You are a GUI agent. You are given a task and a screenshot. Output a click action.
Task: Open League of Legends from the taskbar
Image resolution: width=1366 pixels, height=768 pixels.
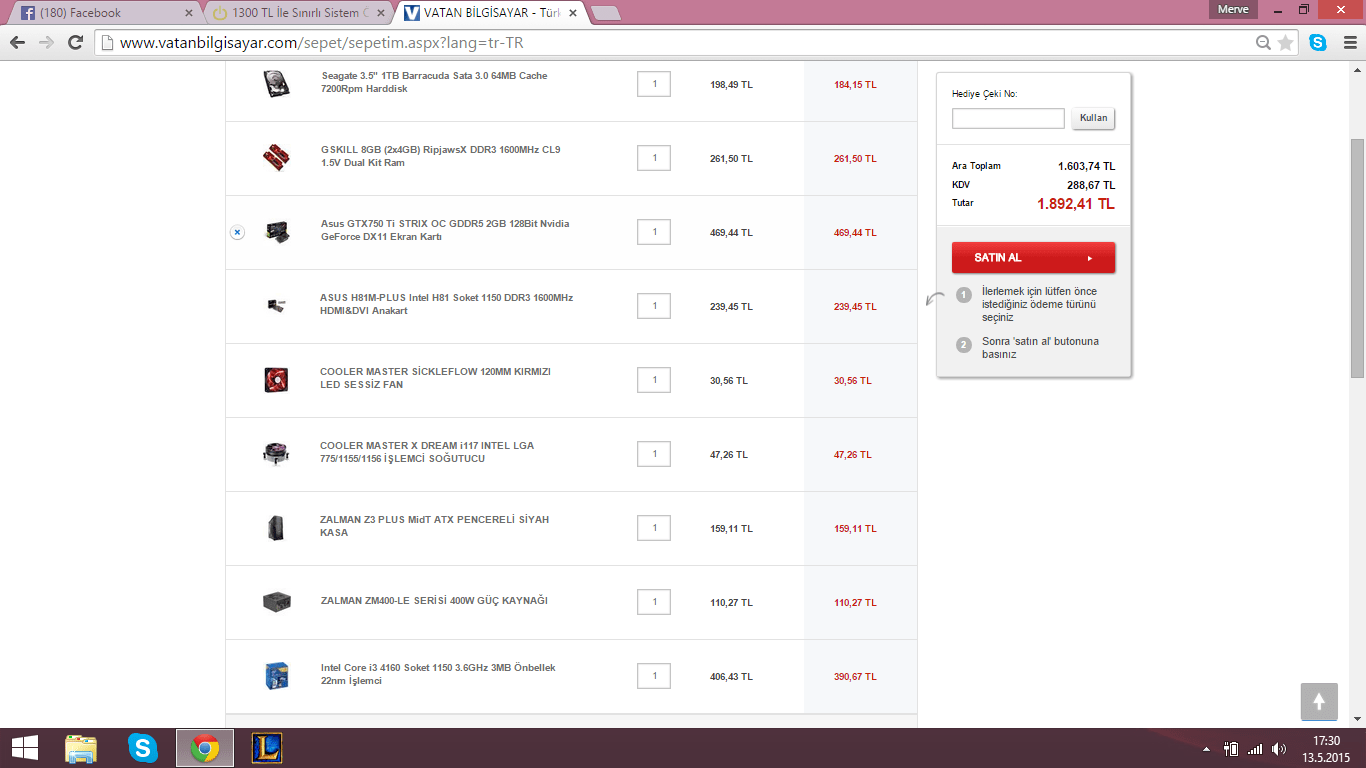point(267,748)
